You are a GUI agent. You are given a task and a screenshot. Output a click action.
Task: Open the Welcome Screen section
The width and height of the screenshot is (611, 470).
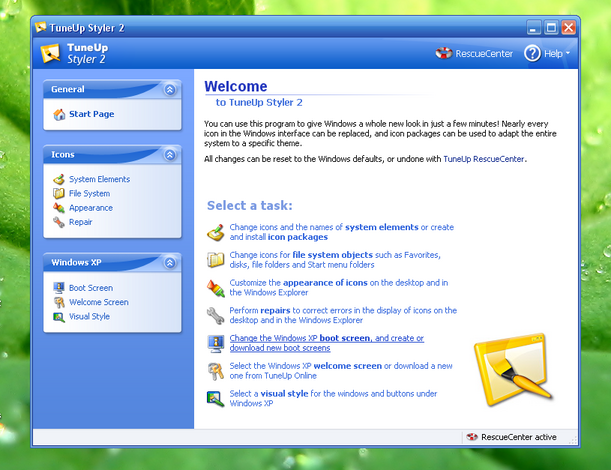click(99, 302)
